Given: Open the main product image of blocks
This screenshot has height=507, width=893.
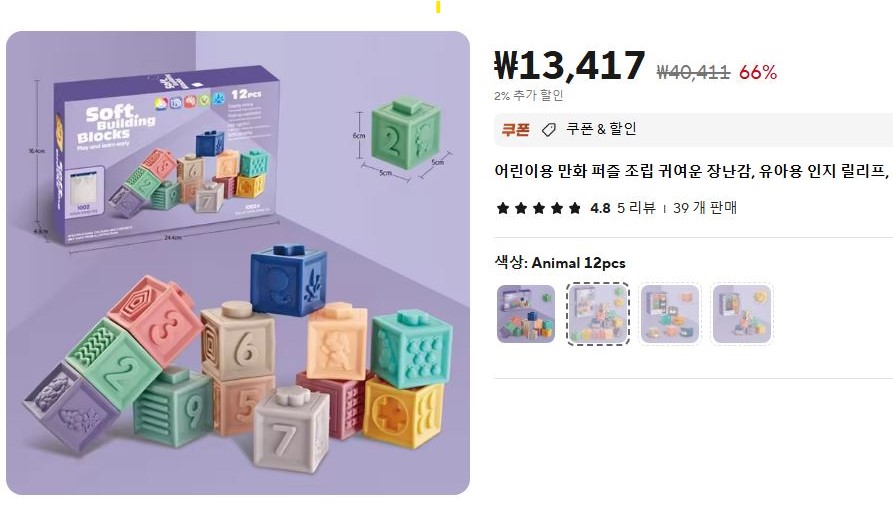Looking at the screenshot, I should [238, 263].
